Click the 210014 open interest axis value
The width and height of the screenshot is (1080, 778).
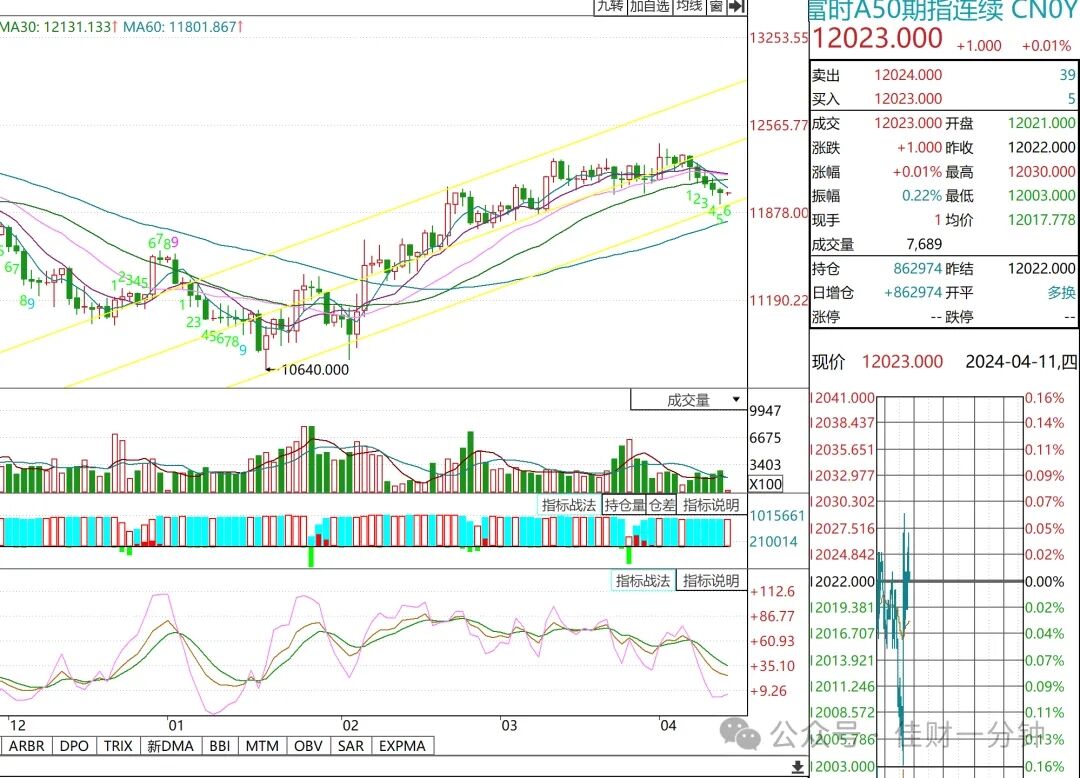(x=773, y=542)
